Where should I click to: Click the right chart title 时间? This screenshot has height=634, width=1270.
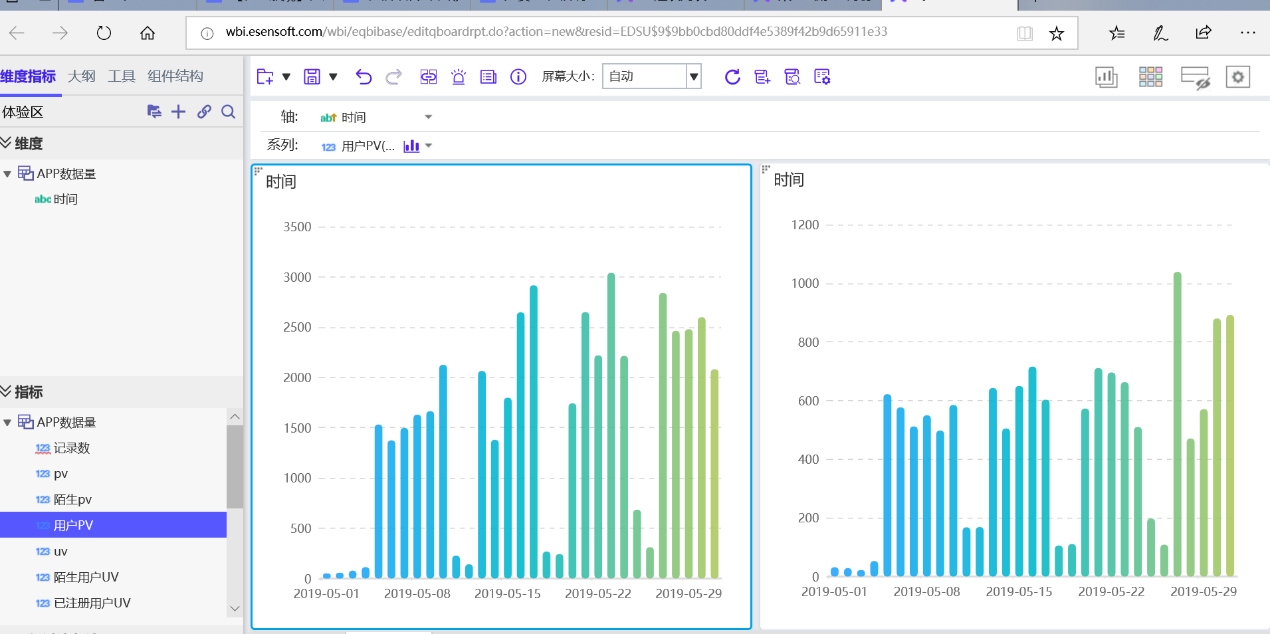pos(789,180)
